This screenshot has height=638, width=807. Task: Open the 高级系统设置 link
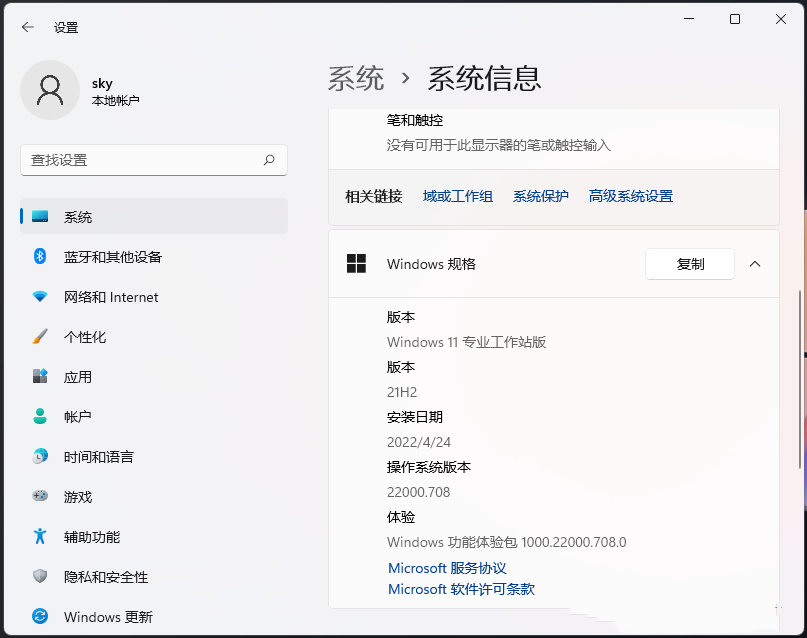(630, 196)
